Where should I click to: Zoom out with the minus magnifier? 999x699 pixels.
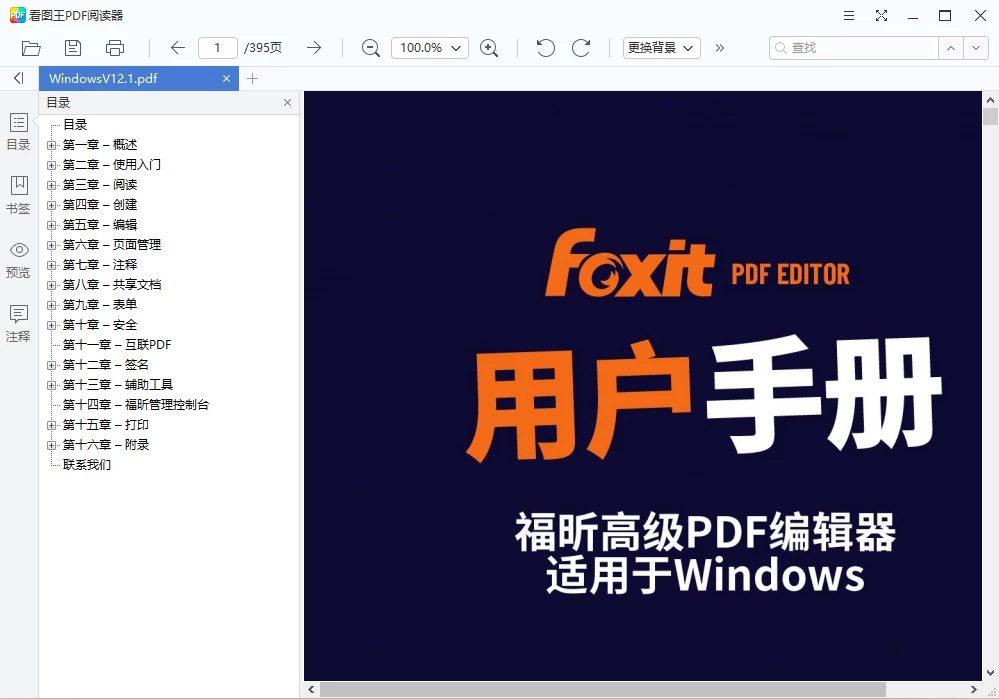(370, 48)
